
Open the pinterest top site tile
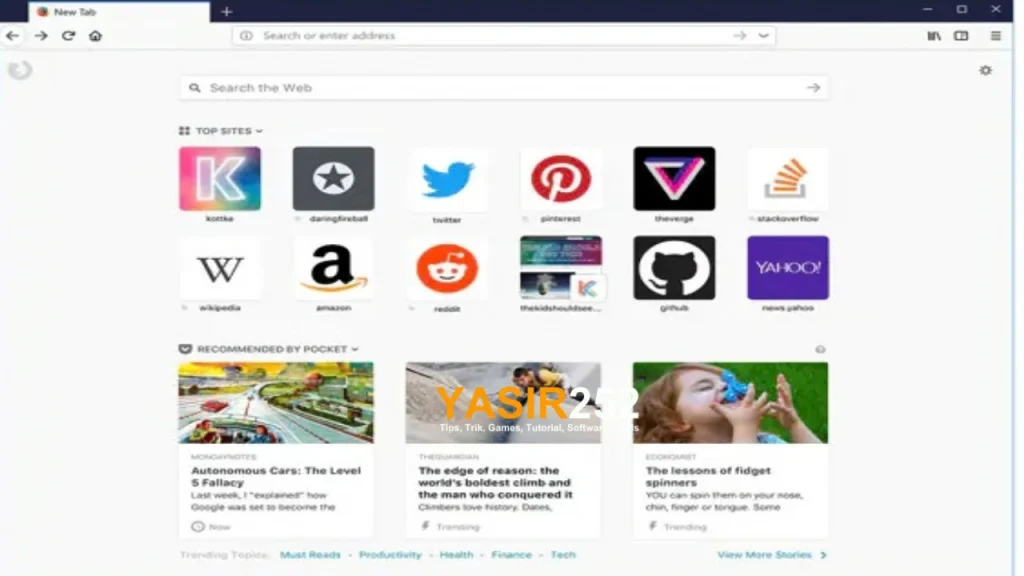560,178
